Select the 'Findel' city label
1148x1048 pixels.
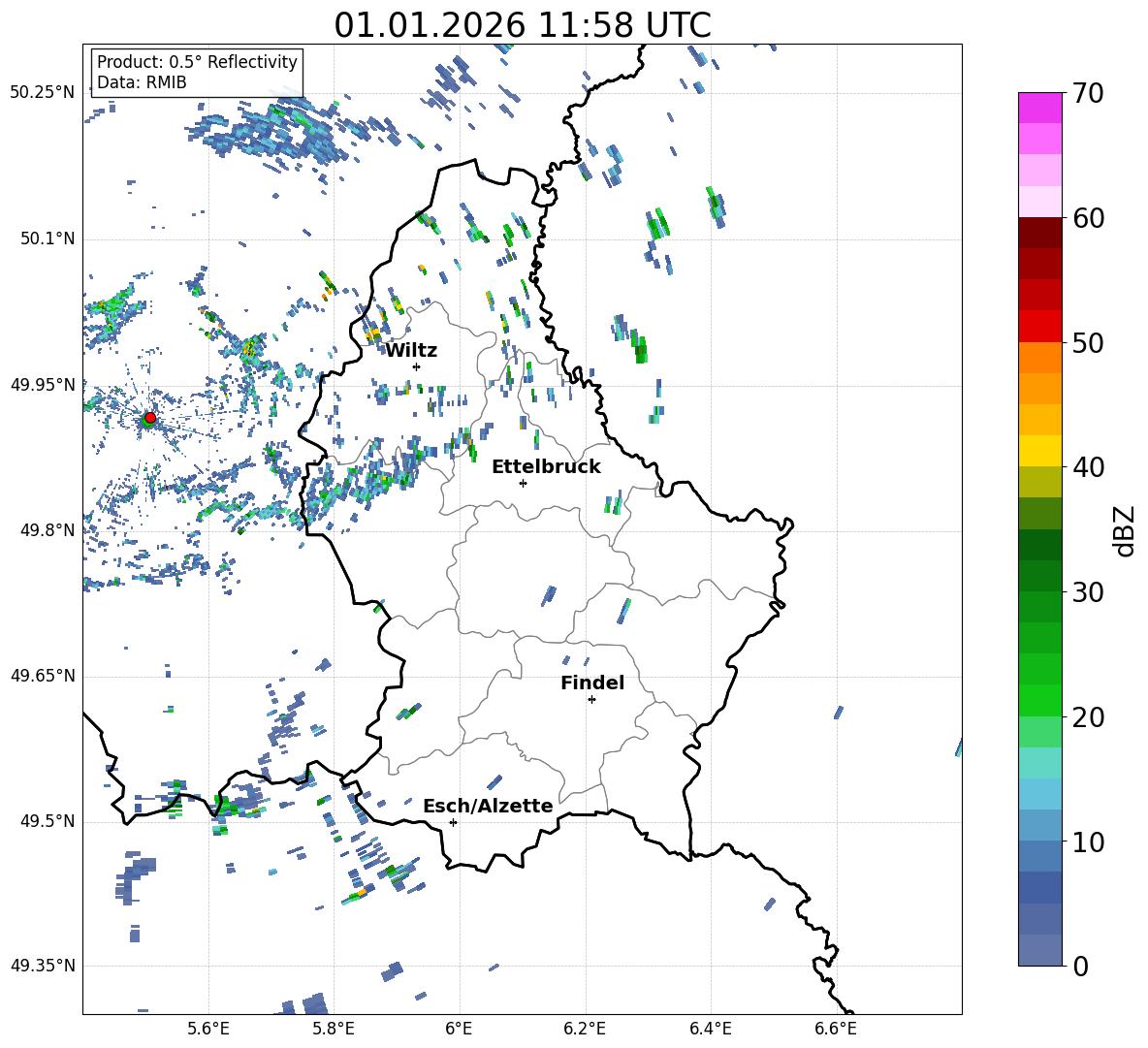(x=592, y=683)
